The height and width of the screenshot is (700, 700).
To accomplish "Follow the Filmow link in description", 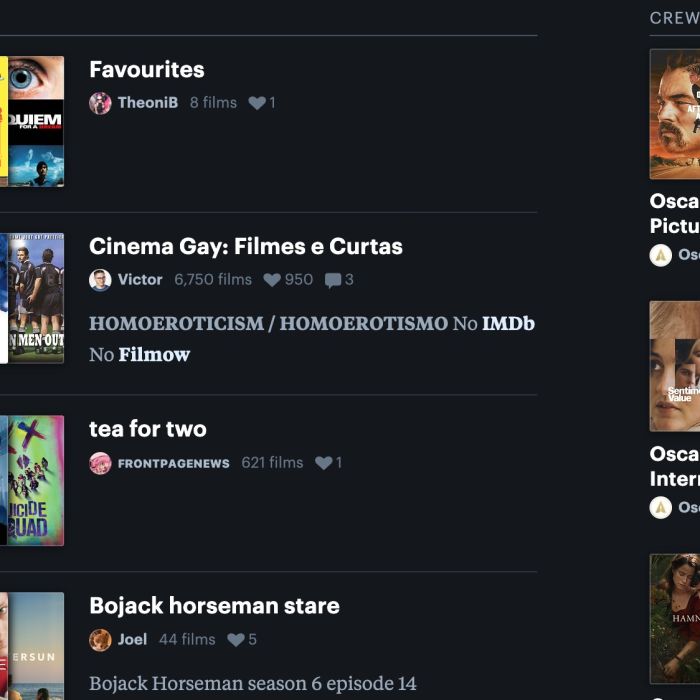I will pyautogui.click(x=154, y=355).
